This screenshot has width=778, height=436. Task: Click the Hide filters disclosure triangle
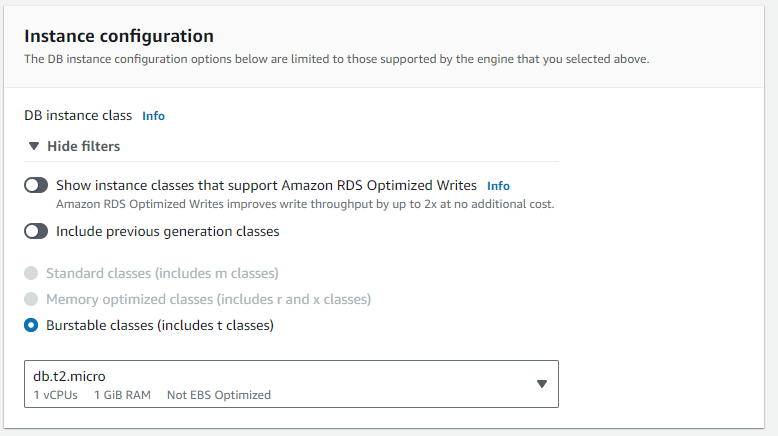pyautogui.click(x=35, y=147)
